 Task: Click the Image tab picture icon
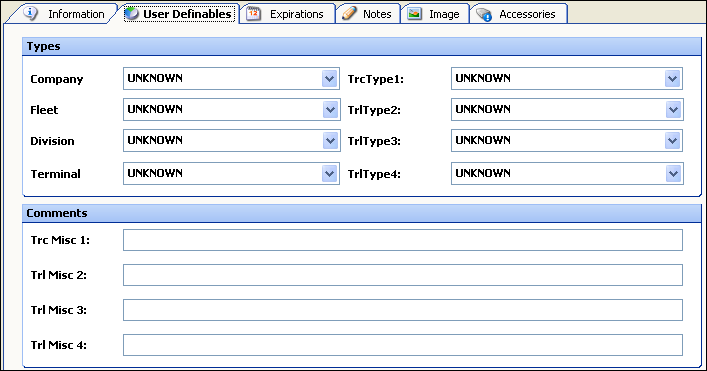coord(414,14)
